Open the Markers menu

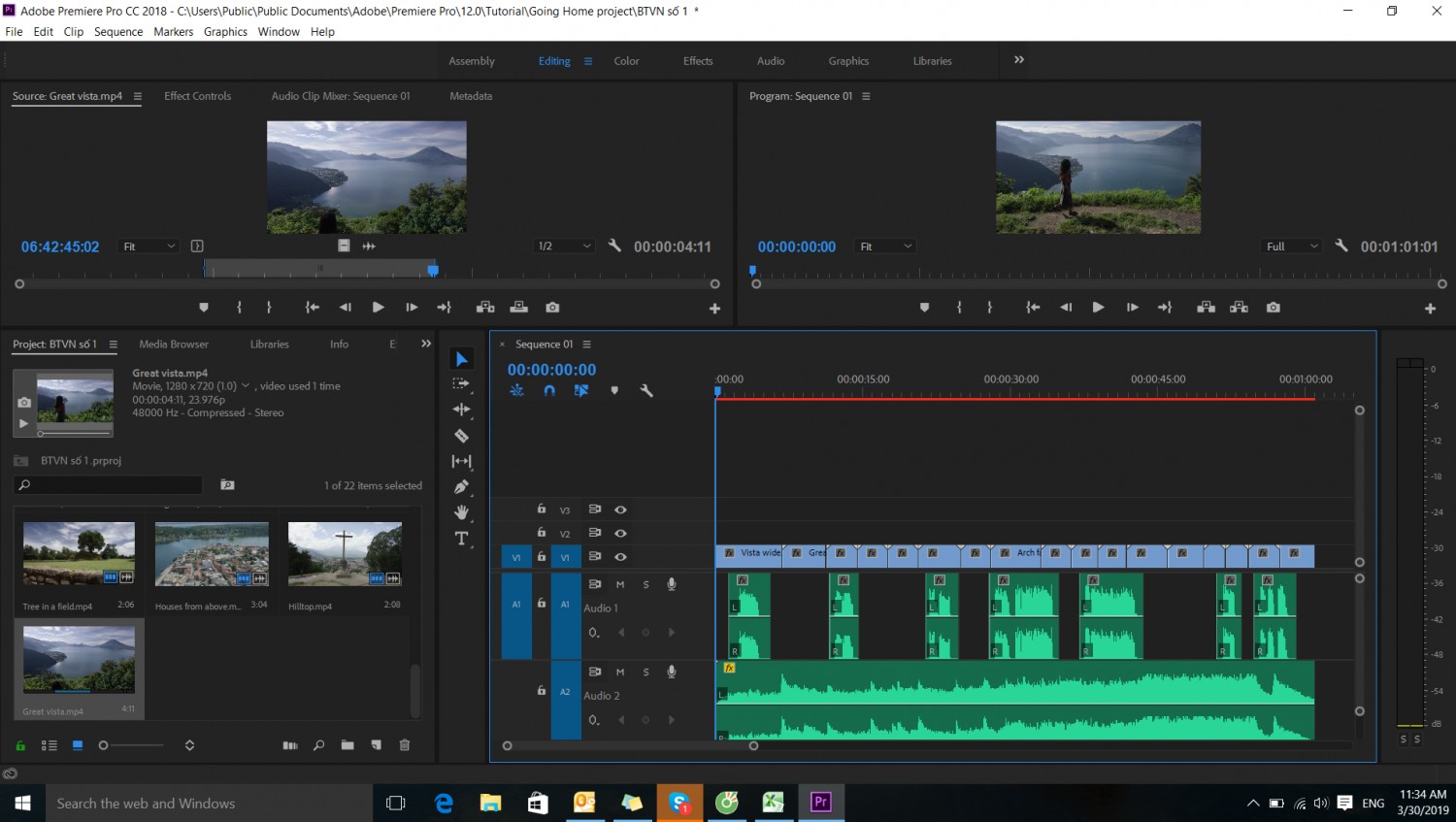point(174,32)
